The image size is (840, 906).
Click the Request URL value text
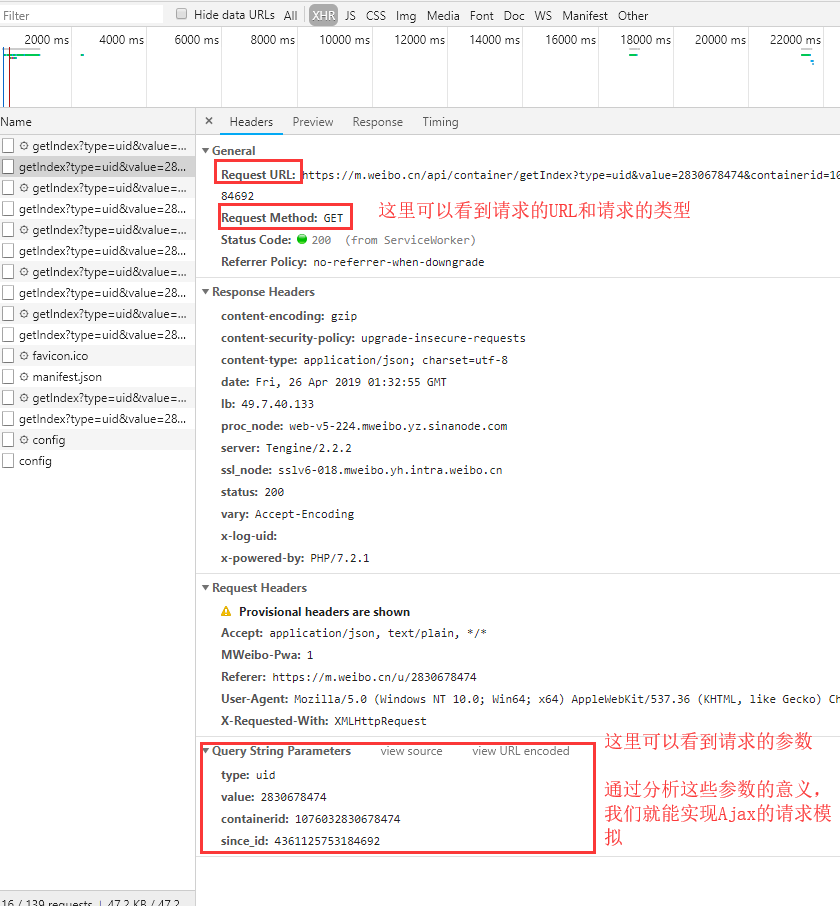click(x=571, y=175)
